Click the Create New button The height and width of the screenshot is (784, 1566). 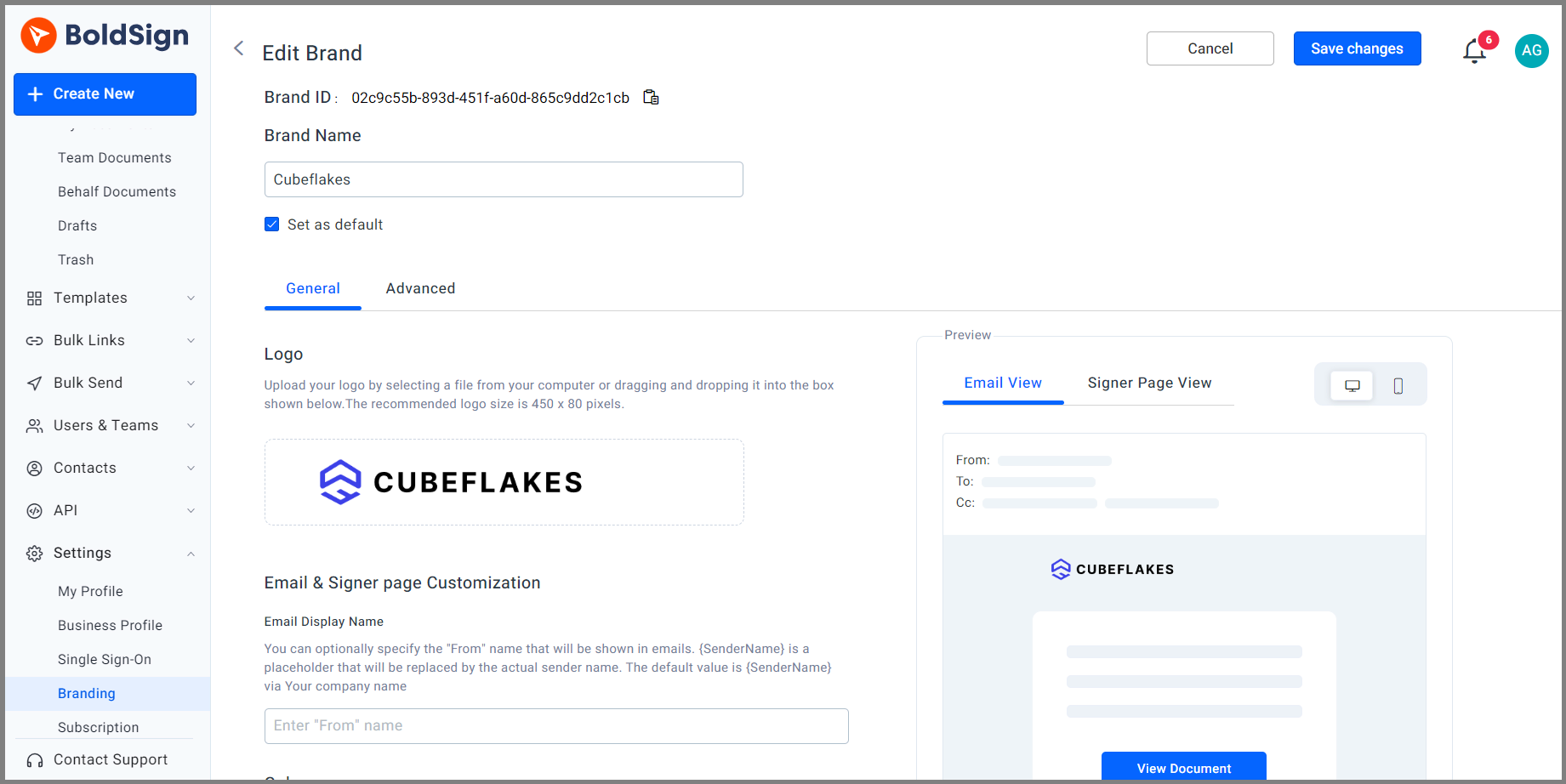point(105,94)
